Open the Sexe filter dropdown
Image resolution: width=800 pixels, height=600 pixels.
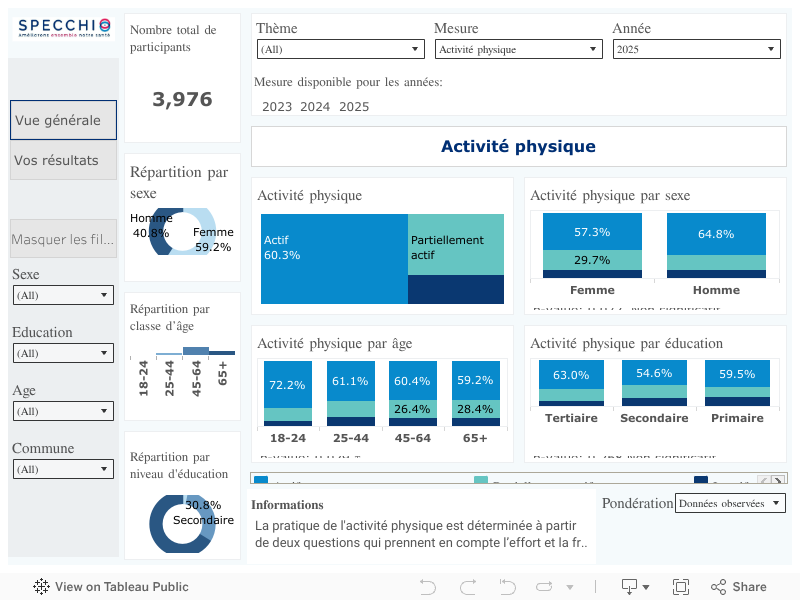click(63, 295)
